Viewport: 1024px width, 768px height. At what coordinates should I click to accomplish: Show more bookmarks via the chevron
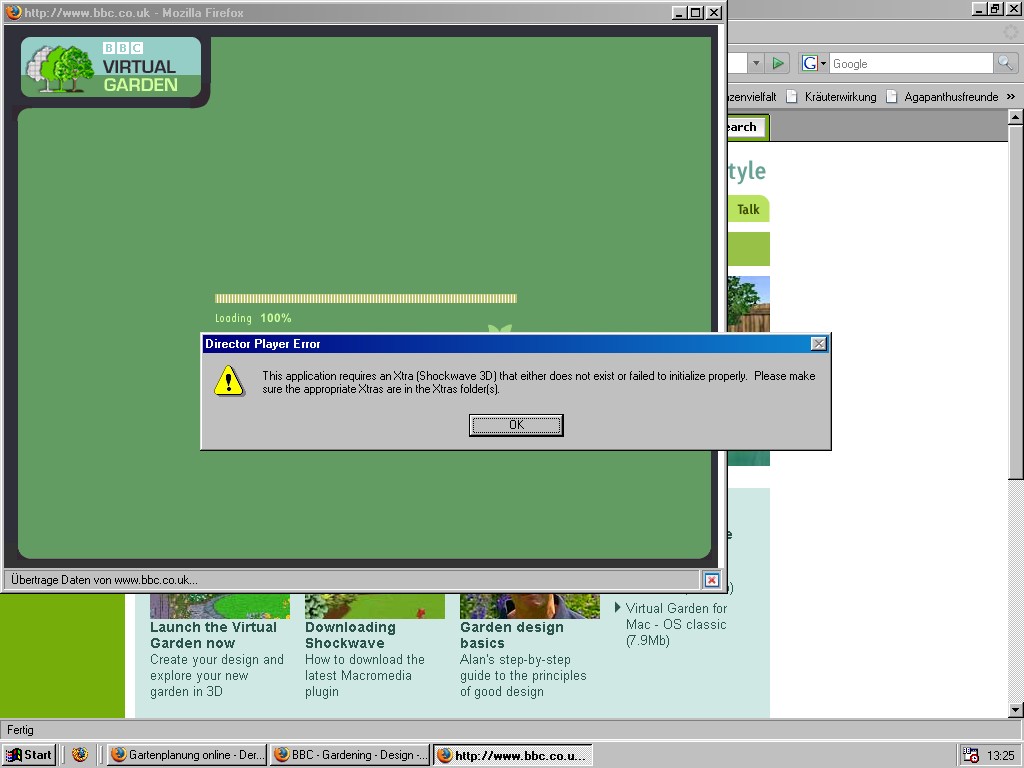1010,96
